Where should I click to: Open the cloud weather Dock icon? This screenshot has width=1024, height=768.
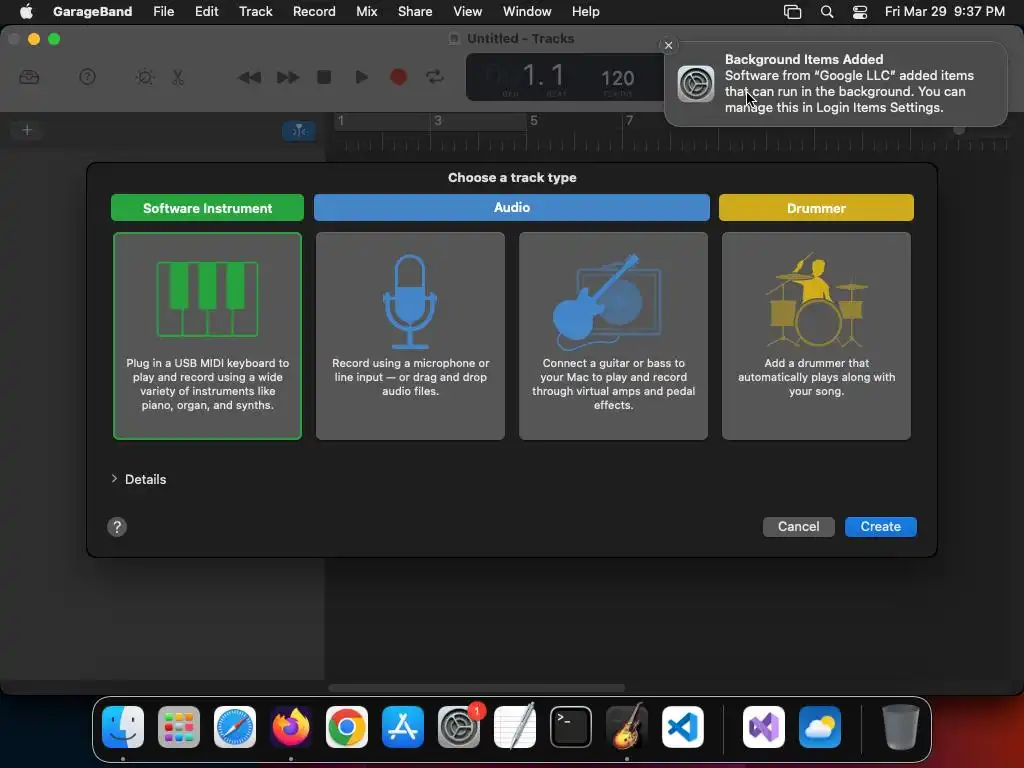[x=820, y=727]
